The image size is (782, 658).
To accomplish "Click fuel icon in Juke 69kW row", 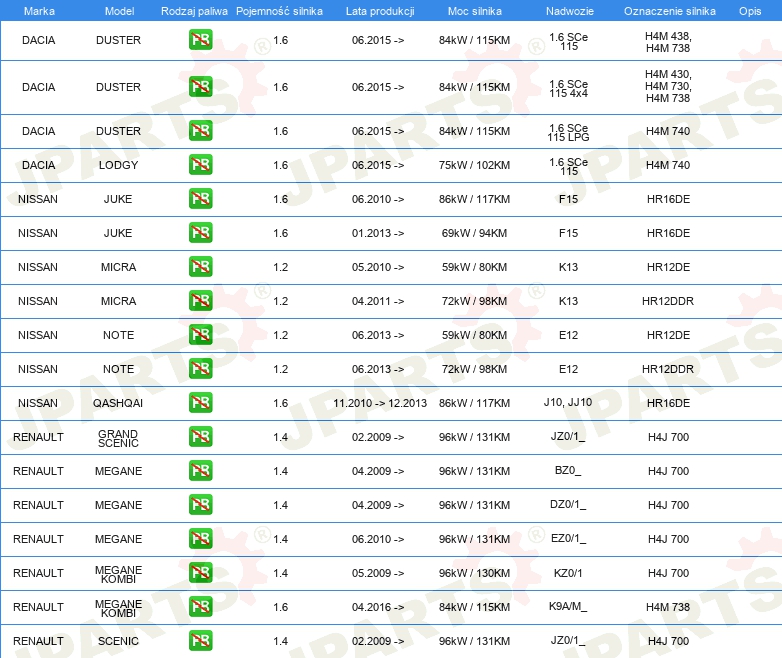I will [200, 233].
